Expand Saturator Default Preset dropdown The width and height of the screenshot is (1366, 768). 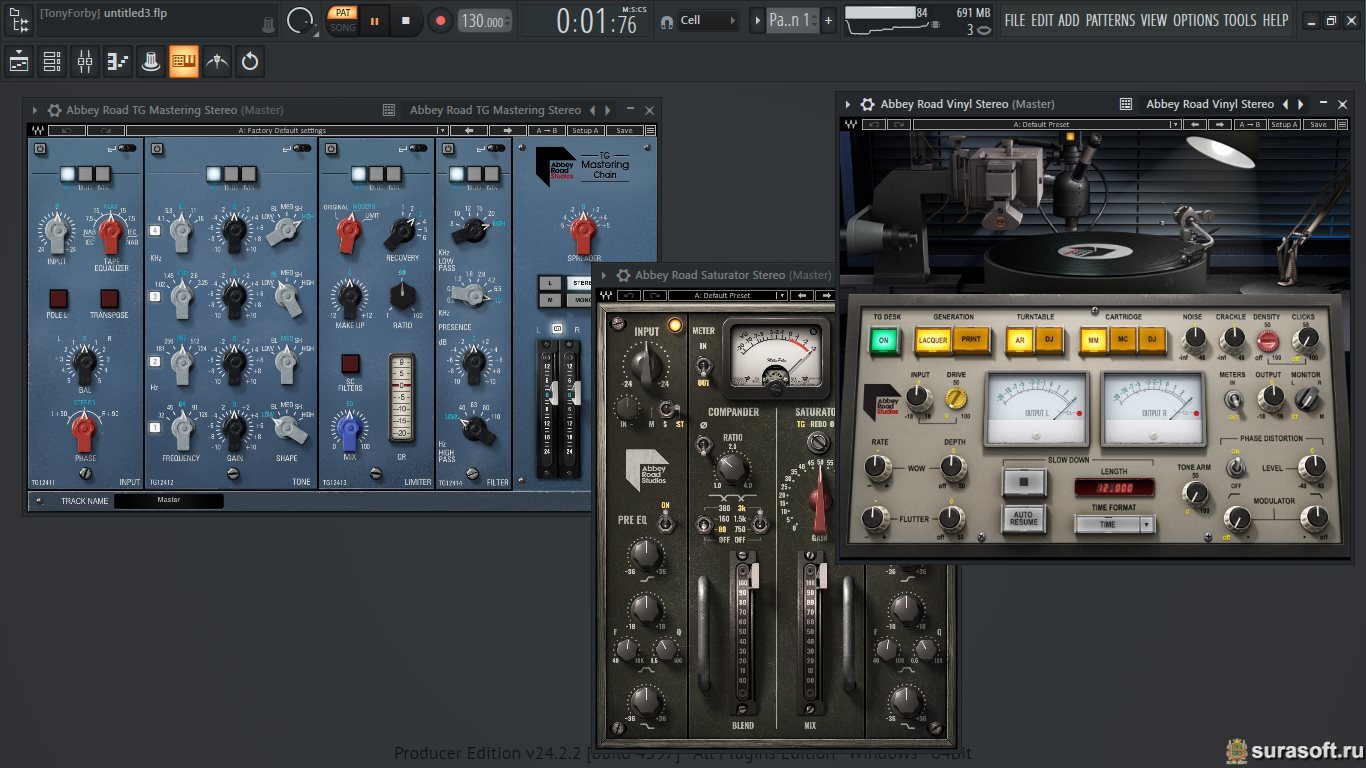pyautogui.click(x=781, y=296)
